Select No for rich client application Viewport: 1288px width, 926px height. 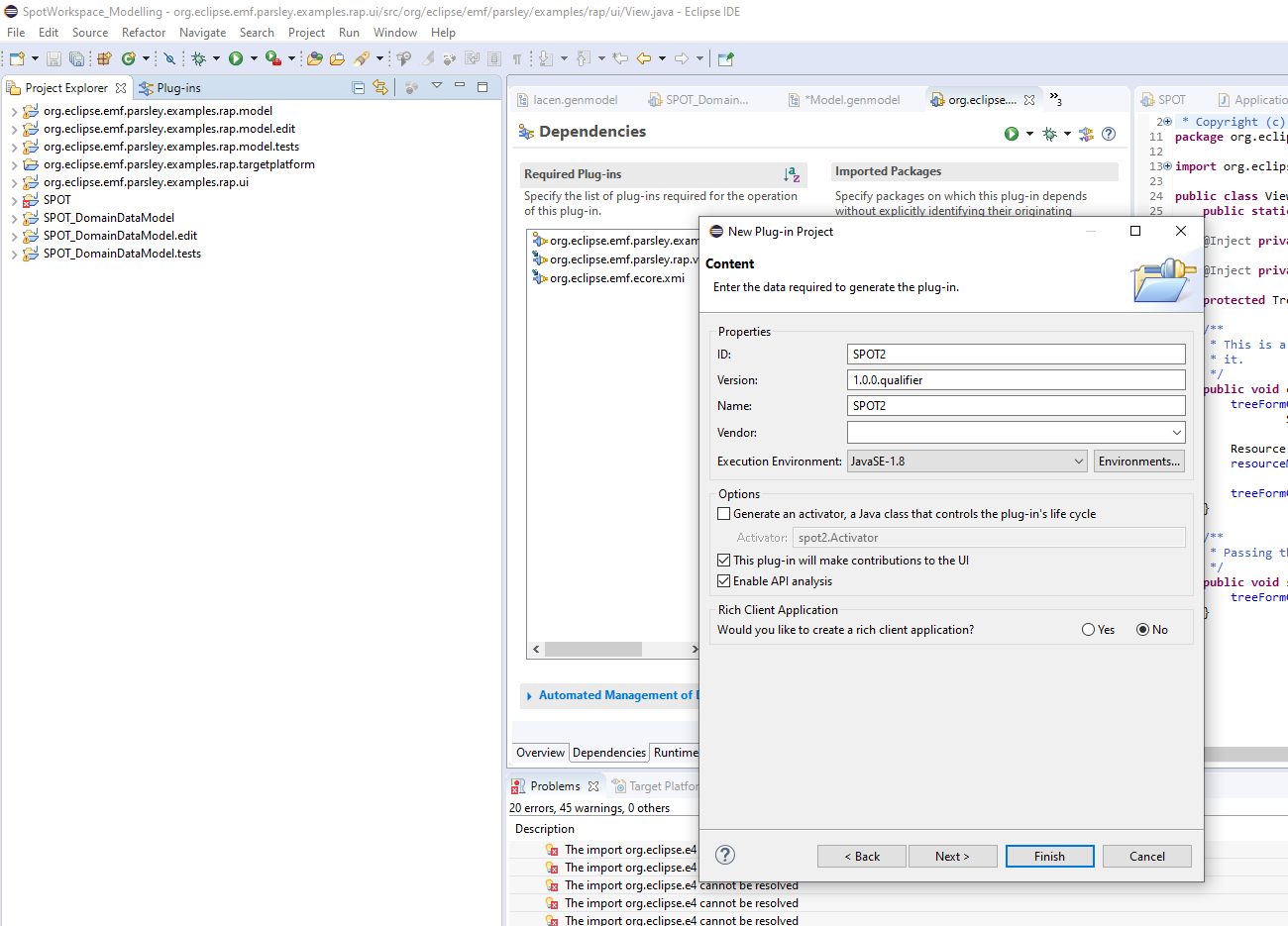[1142, 630]
